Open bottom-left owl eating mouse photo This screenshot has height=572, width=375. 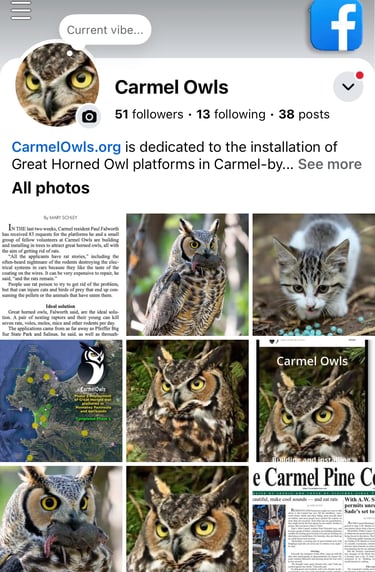[x=61, y=519]
